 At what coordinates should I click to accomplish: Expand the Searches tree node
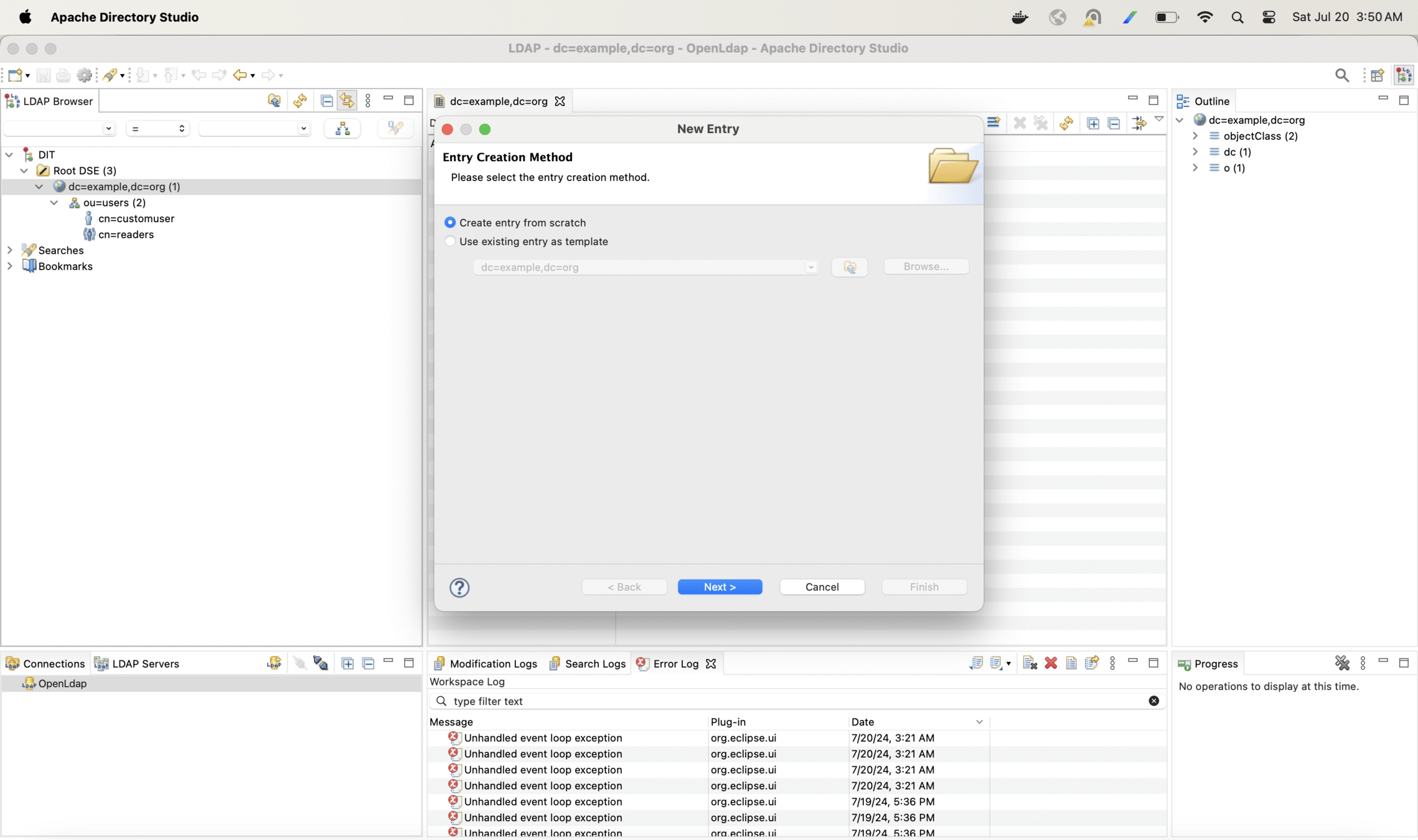[x=9, y=250]
